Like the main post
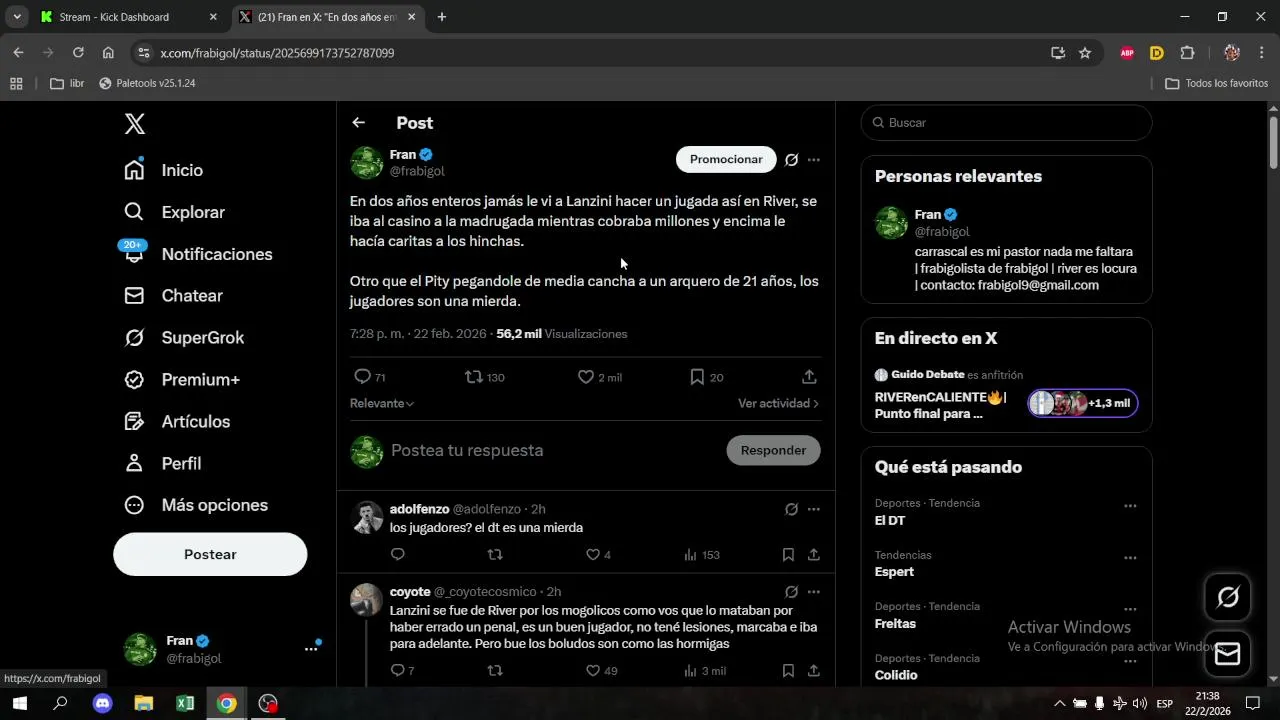The image size is (1280, 720). click(586, 377)
